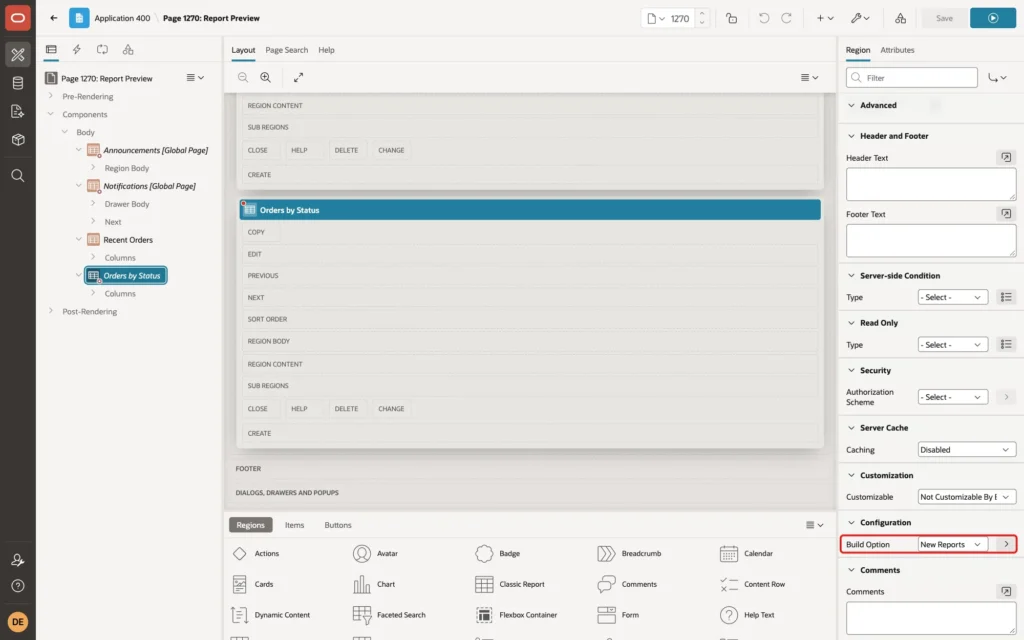Open the Footer Text code editor icon
The image size is (1024, 640).
[1006, 214]
